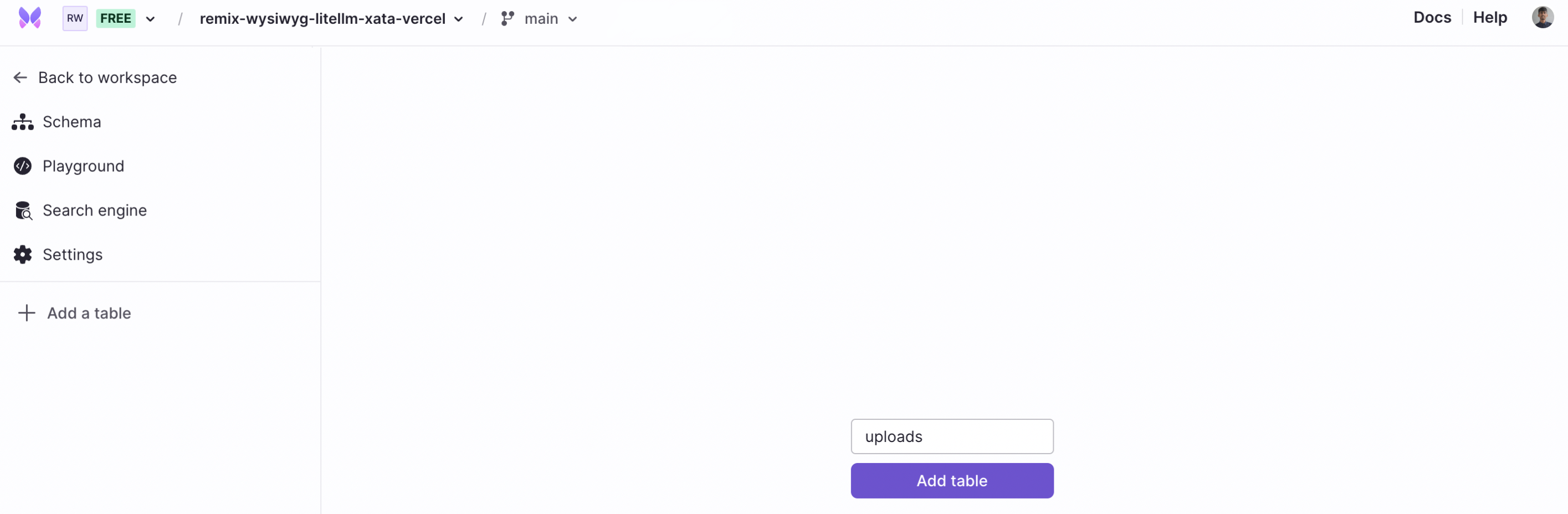Click the user profile avatar
Viewport: 1568px width, 514px height.
[1543, 17]
